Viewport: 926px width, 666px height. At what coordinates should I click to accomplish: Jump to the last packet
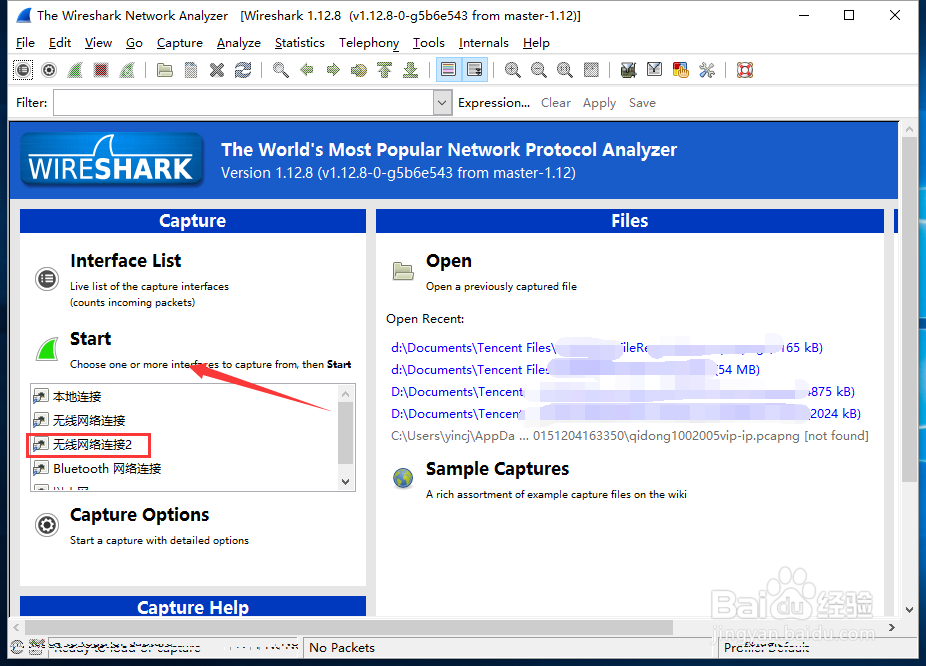point(410,70)
